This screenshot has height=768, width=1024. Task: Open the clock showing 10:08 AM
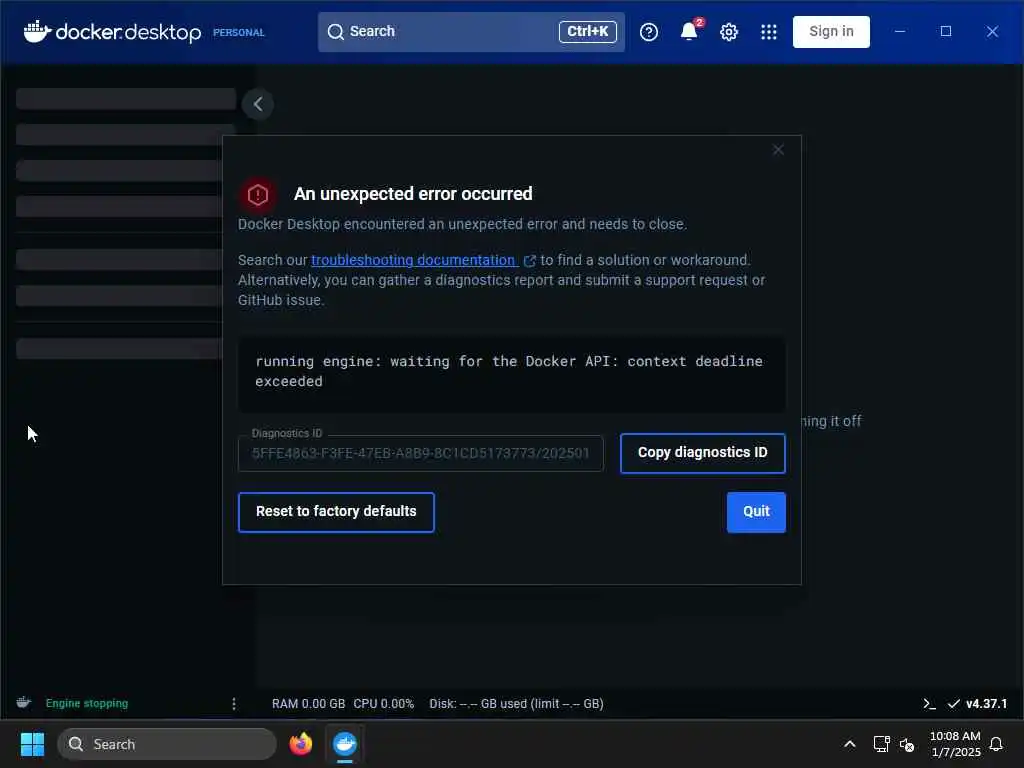pos(955,744)
